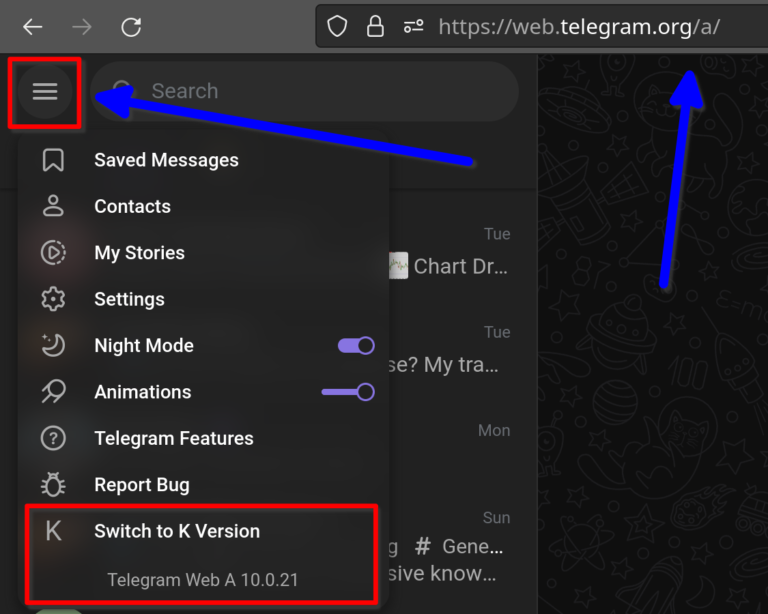The image size is (768, 614).
Task: Choose Switch to K Version
Action: pos(177,531)
